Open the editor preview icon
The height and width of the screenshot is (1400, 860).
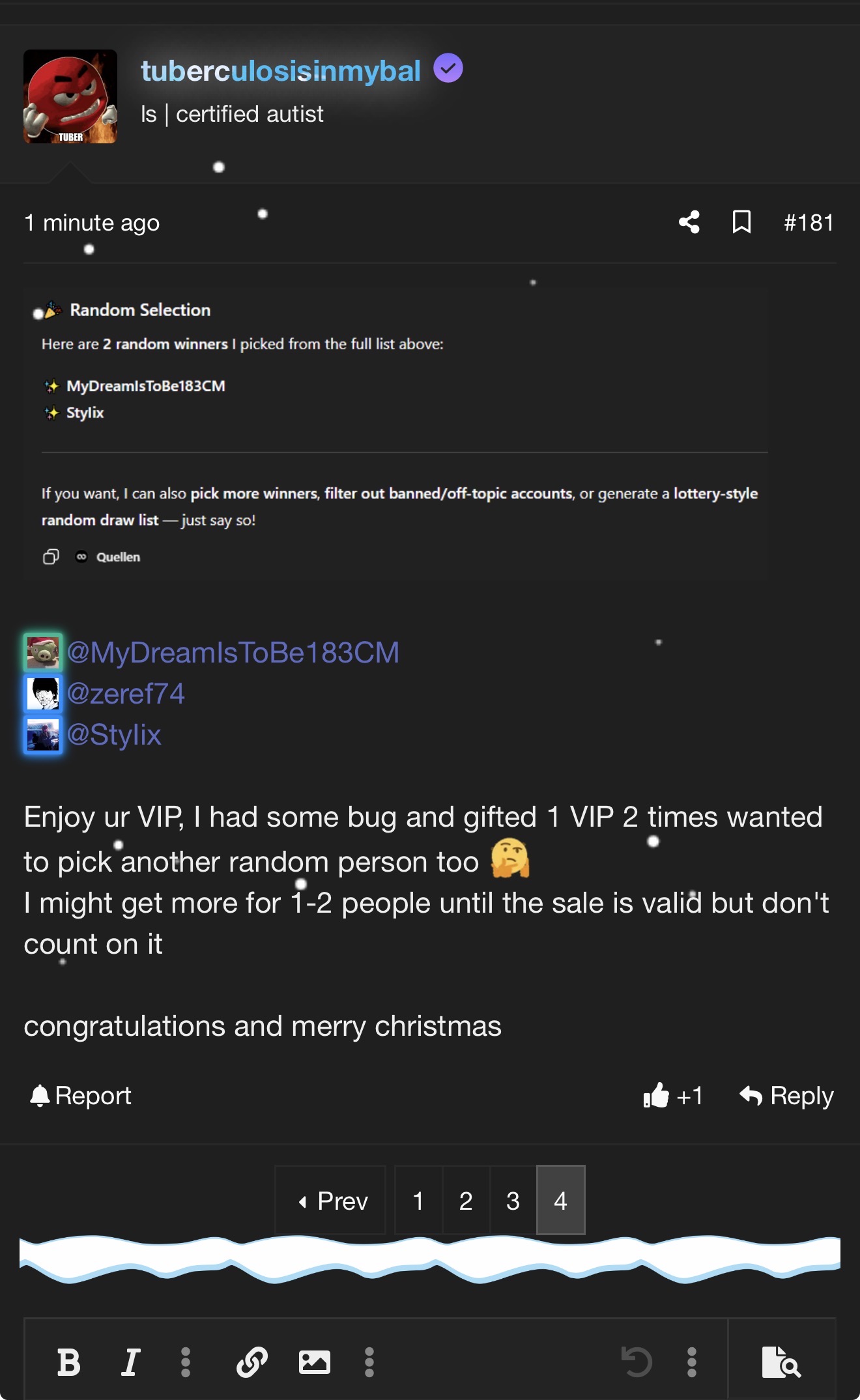[x=781, y=1362]
